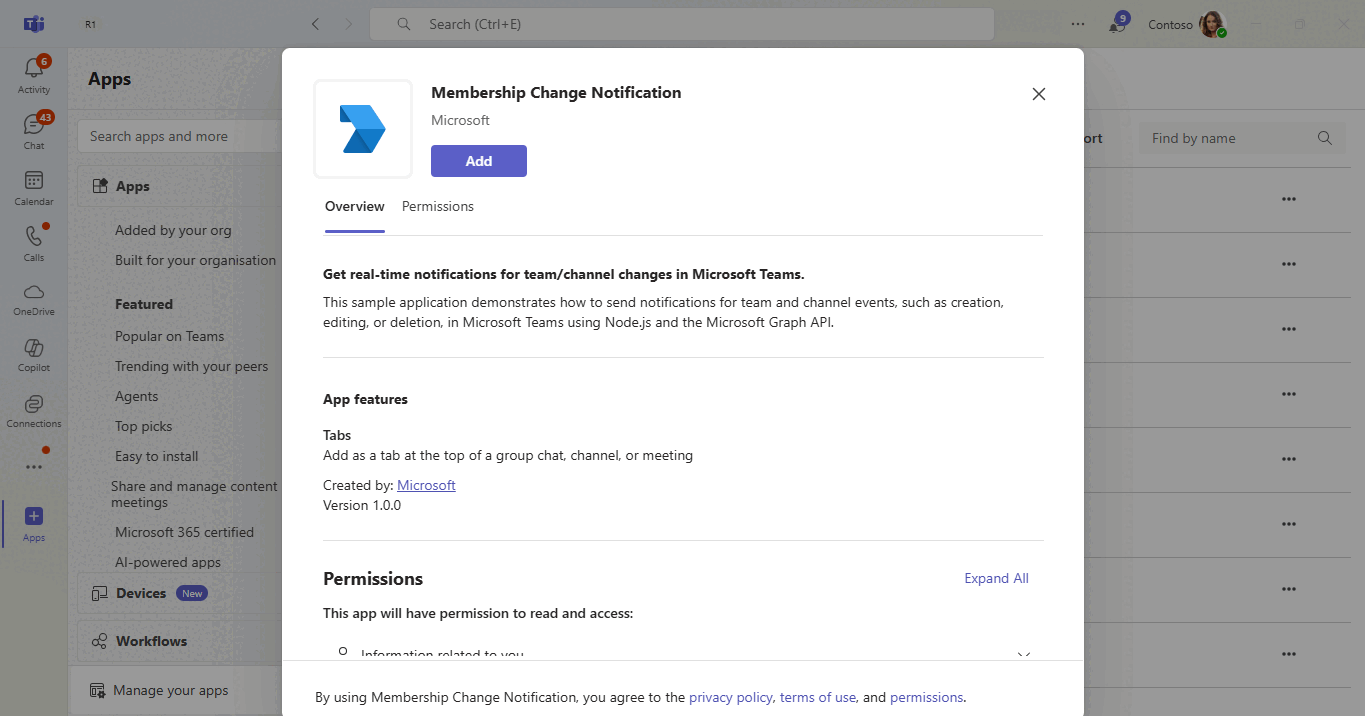
Task: Open Popular on Teams category
Action: pos(170,337)
